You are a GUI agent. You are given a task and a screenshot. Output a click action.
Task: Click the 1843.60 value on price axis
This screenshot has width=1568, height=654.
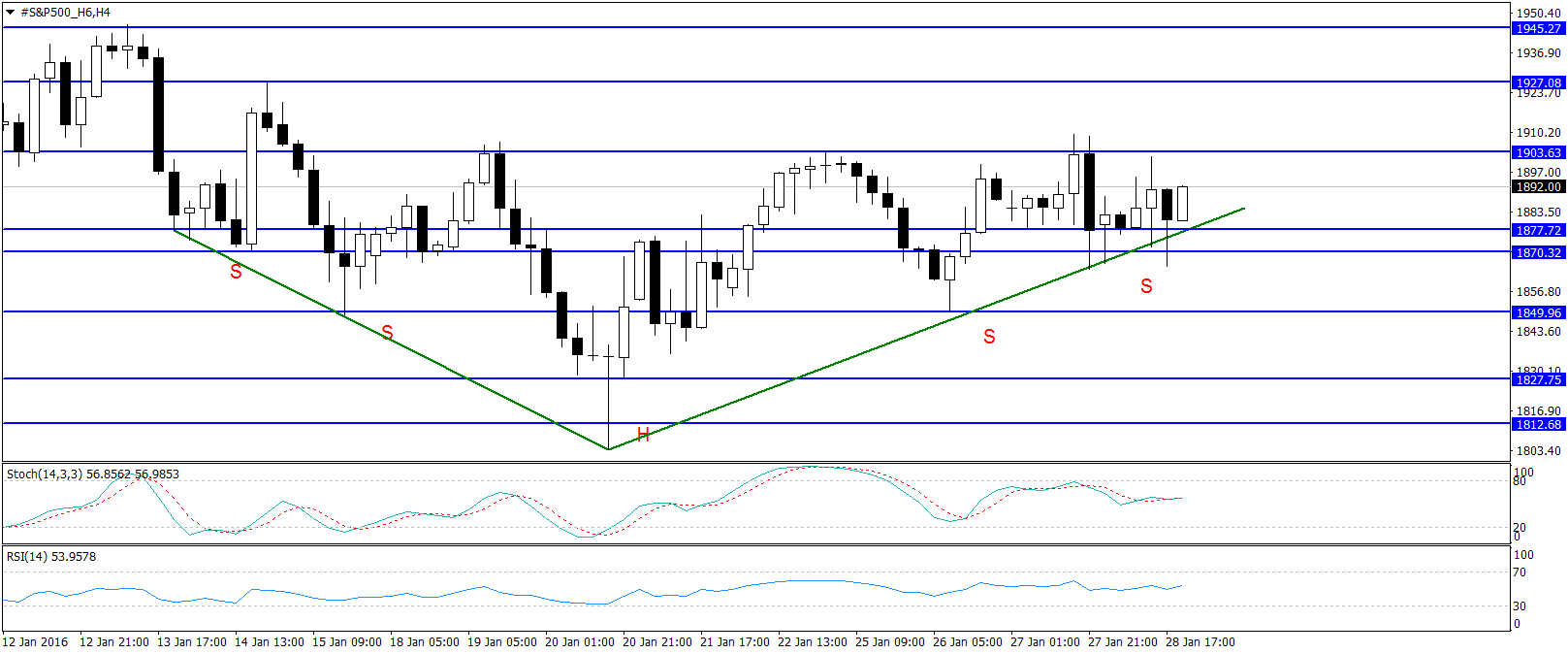(x=1539, y=332)
